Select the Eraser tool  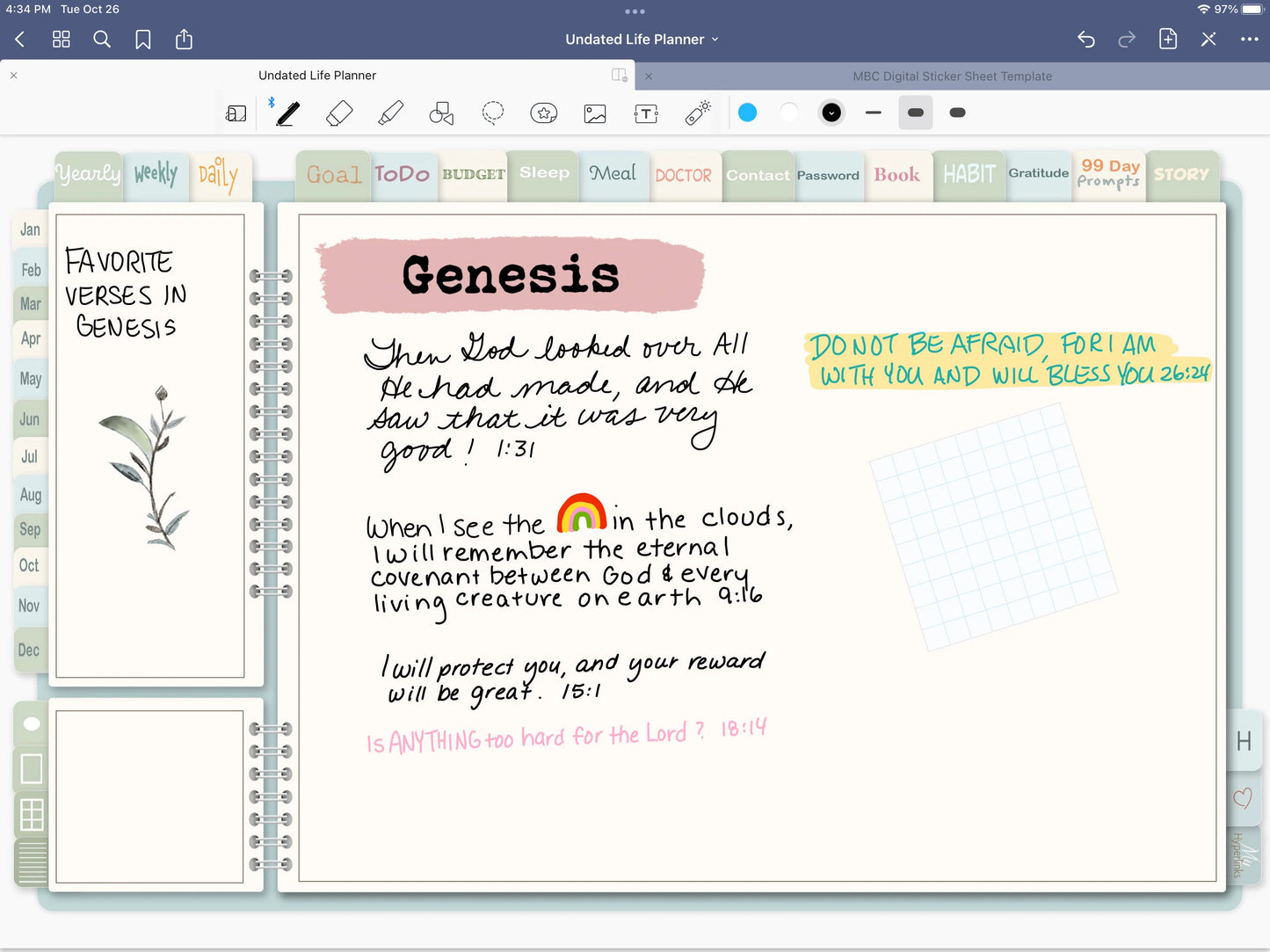(x=339, y=113)
